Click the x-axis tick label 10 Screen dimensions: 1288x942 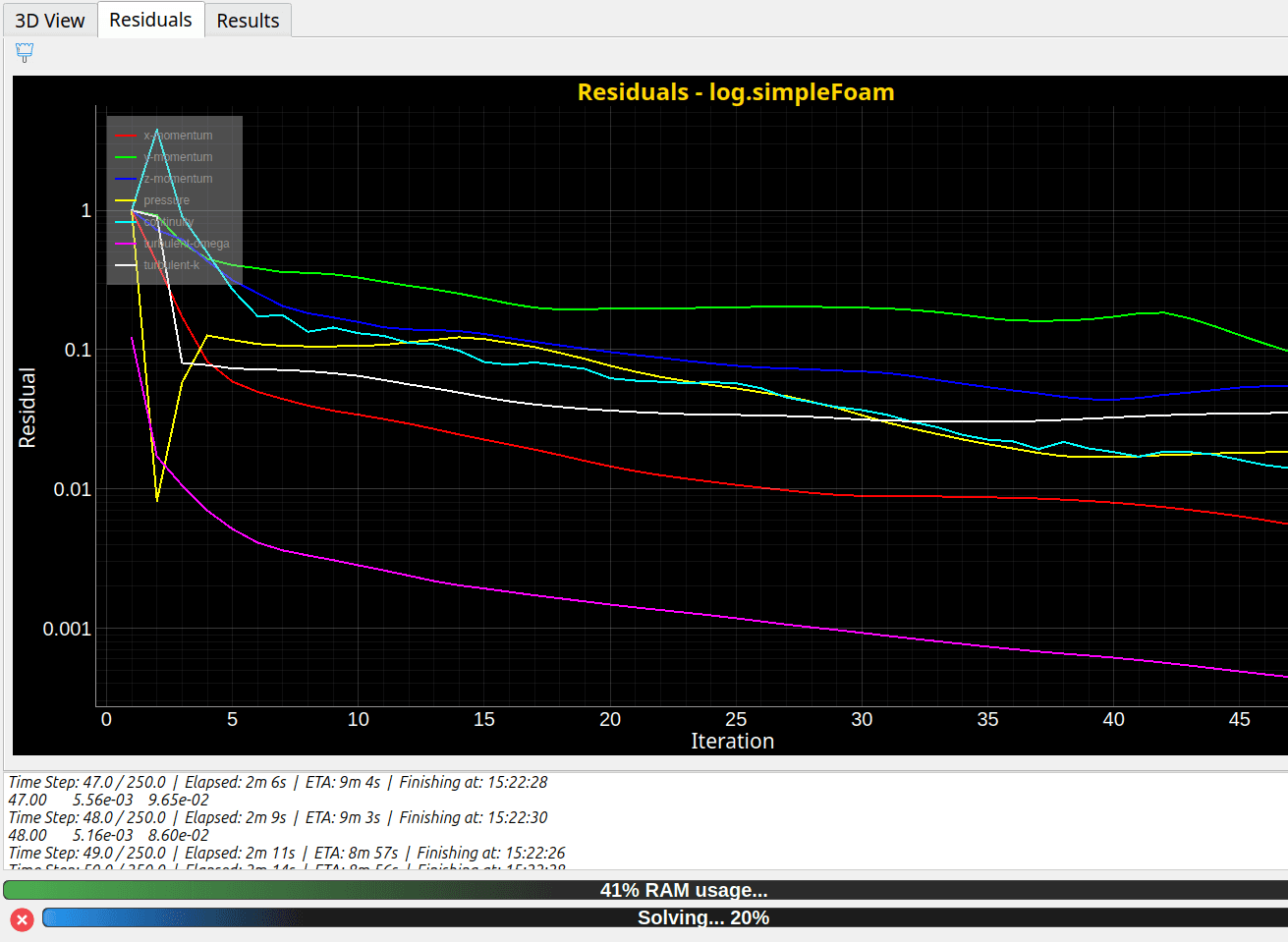(x=359, y=719)
